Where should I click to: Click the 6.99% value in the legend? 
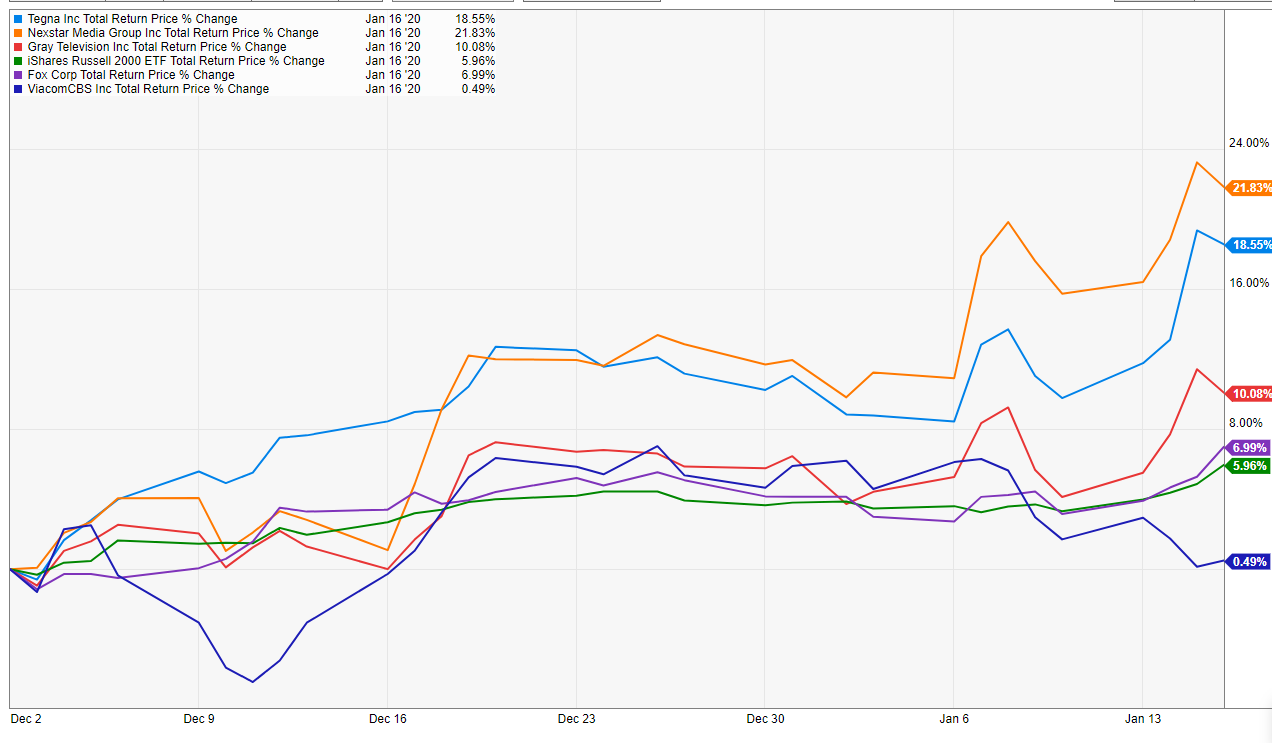(477, 75)
